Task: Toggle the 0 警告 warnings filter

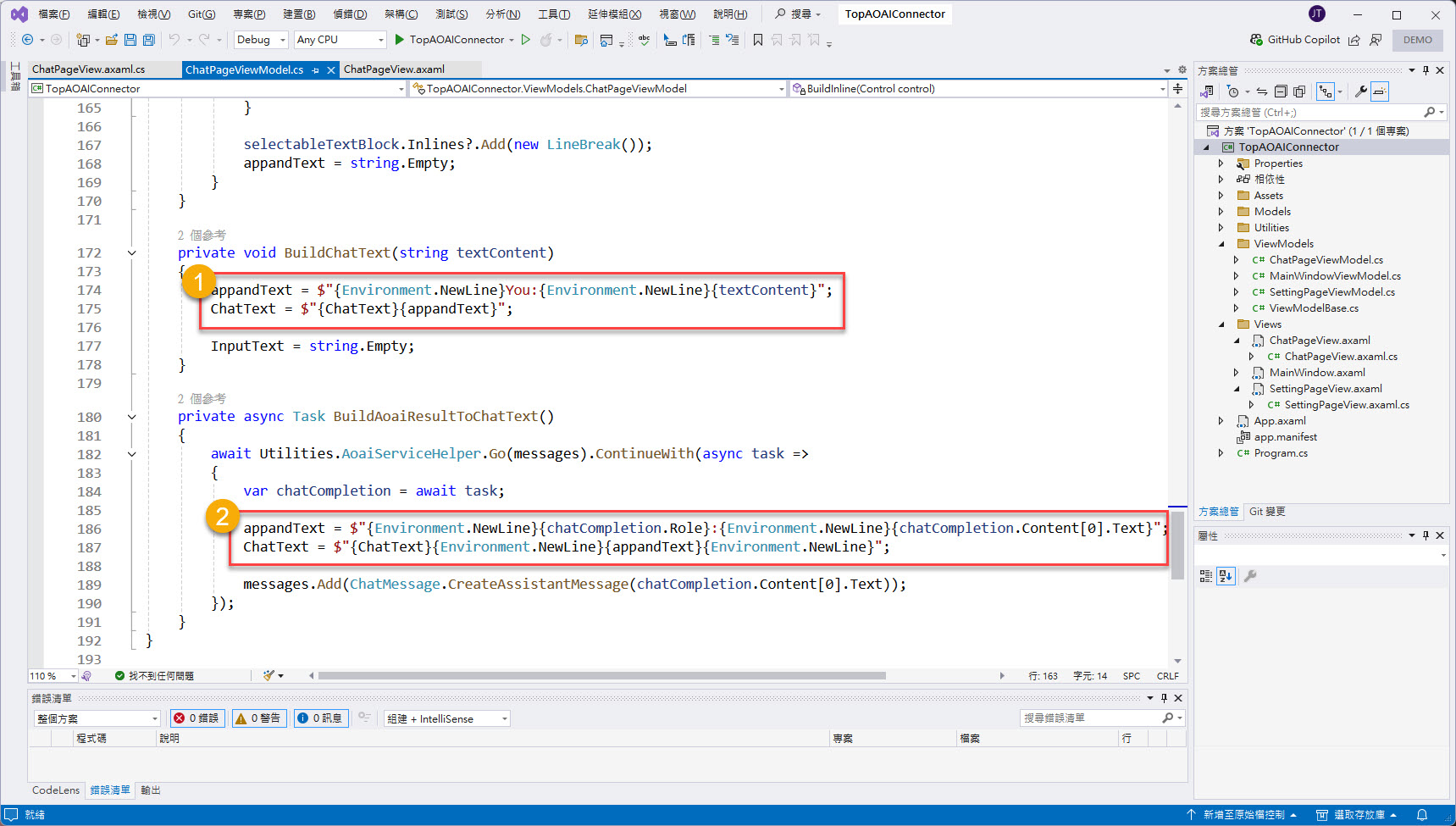Action: pos(259,718)
